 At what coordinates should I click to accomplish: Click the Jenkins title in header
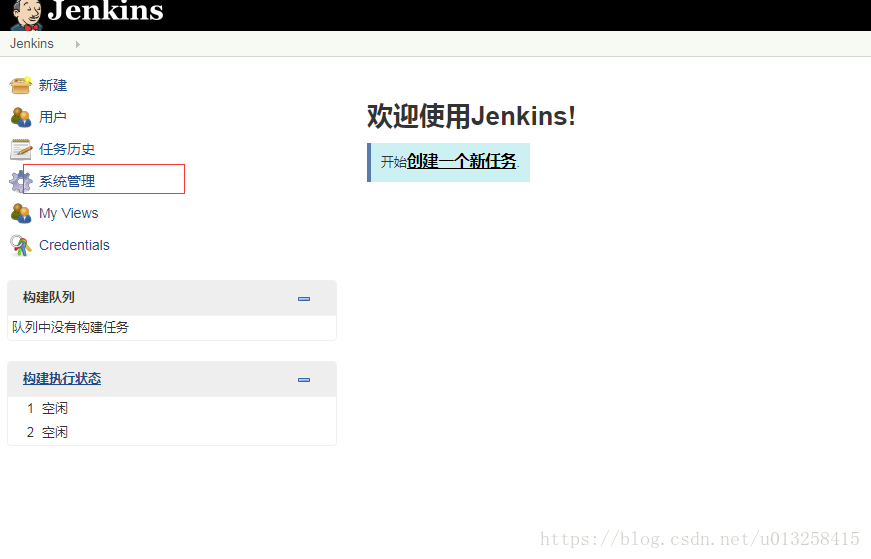(x=105, y=11)
